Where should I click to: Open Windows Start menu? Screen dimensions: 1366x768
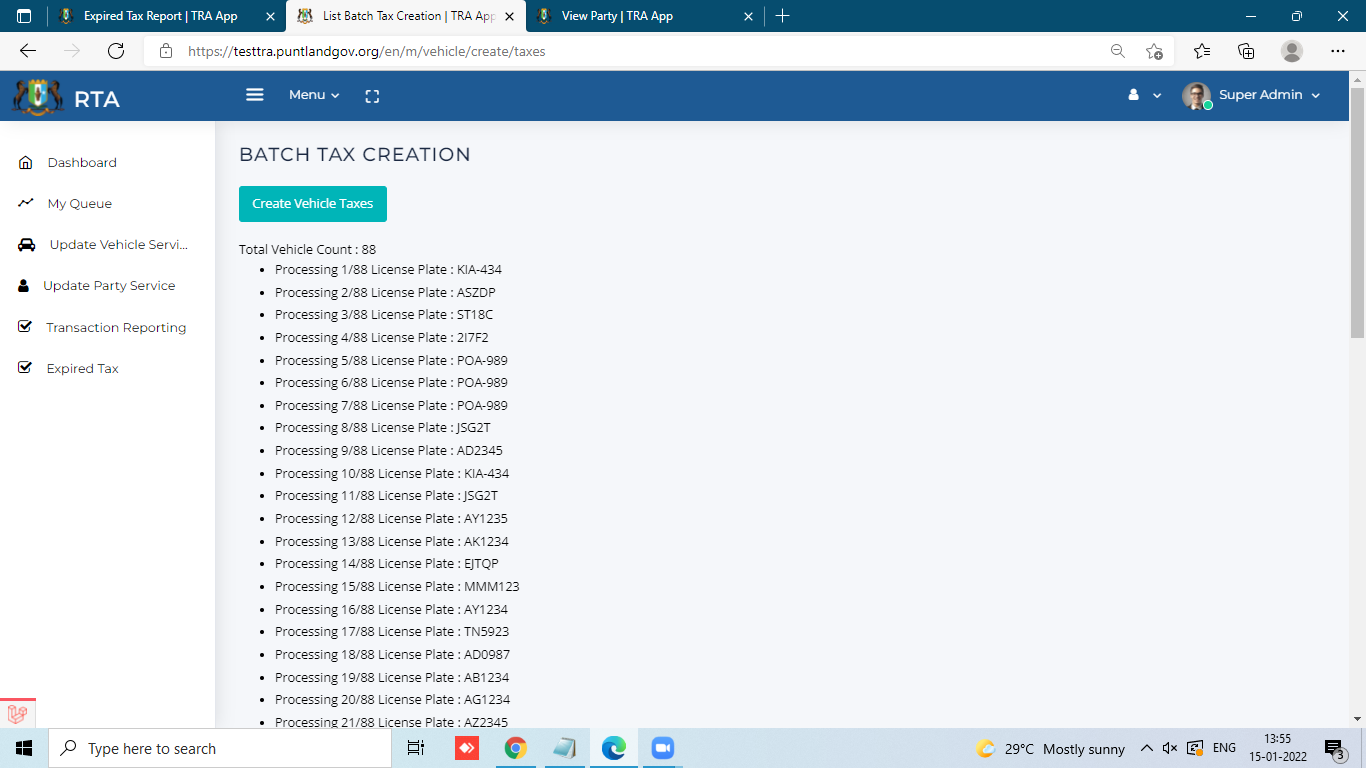(24, 748)
